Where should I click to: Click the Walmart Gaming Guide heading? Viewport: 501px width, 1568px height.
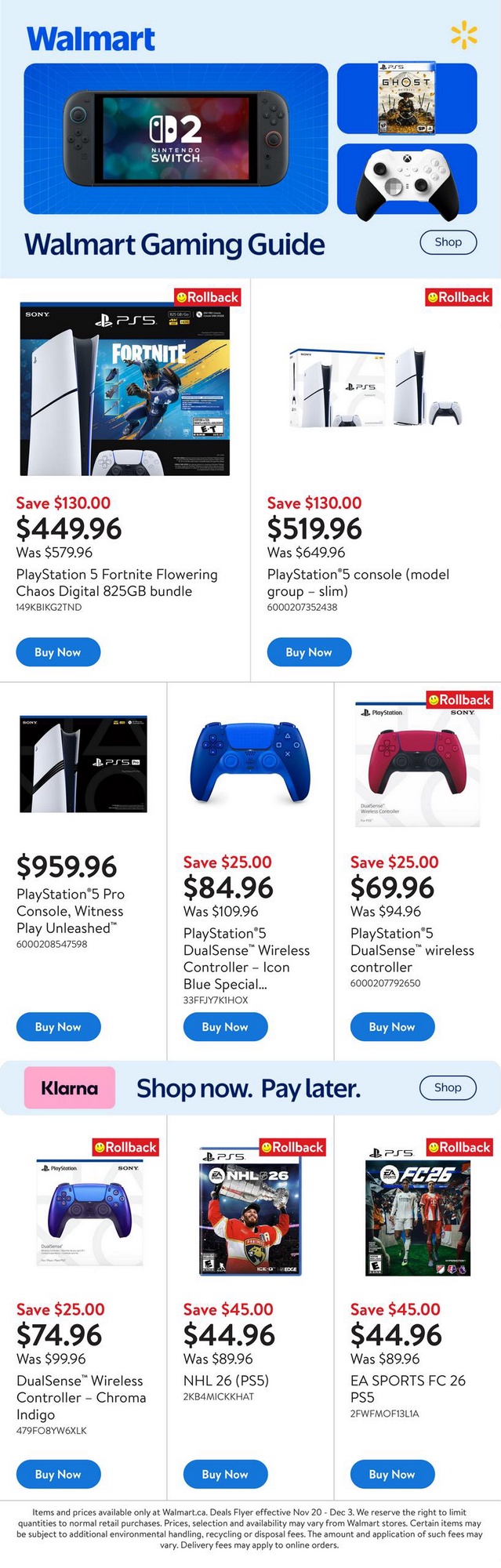coord(174,245)
